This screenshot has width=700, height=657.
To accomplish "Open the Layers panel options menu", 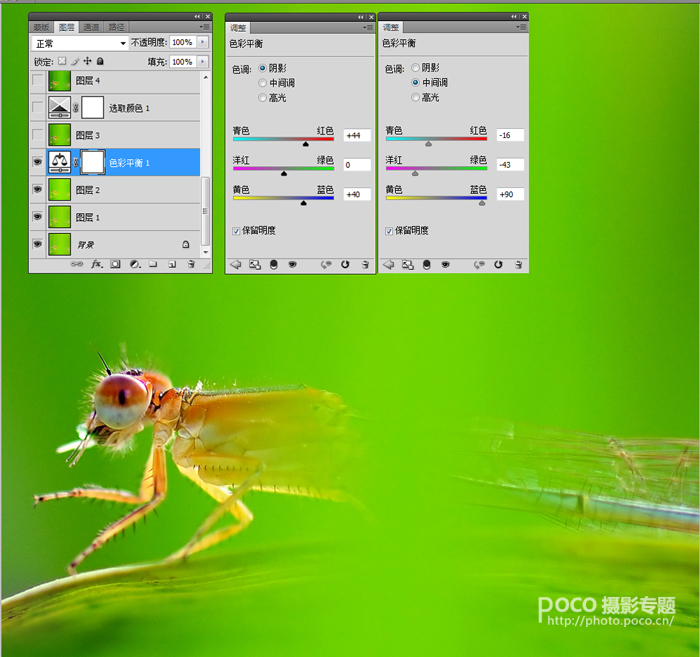I will (204, 27).
